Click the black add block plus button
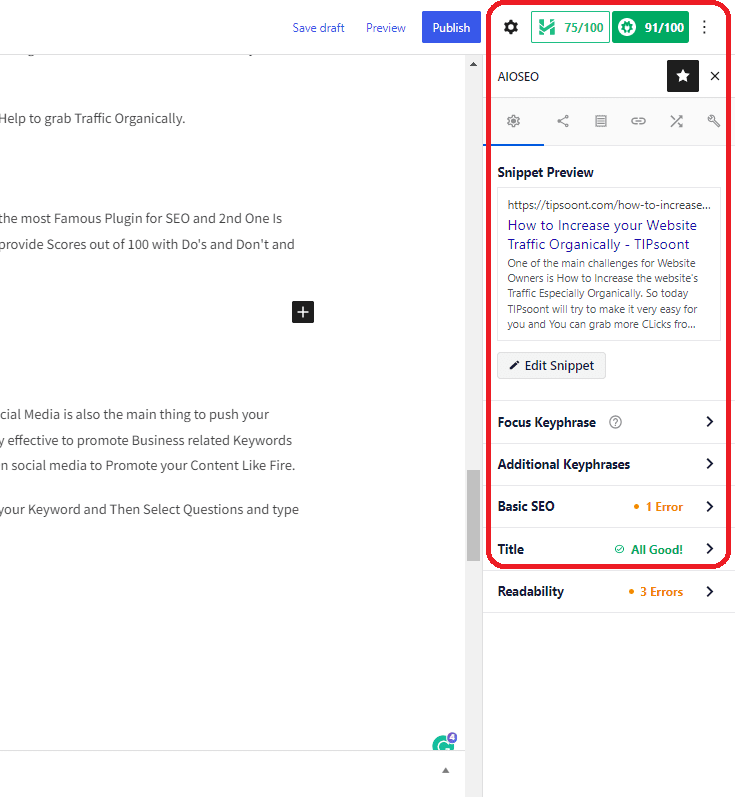The image size is (735, 797). click(x=303, y=312)
